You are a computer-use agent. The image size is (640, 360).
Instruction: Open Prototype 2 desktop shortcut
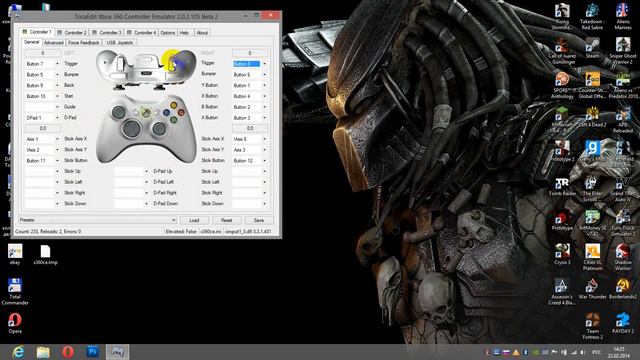[562, 151]
